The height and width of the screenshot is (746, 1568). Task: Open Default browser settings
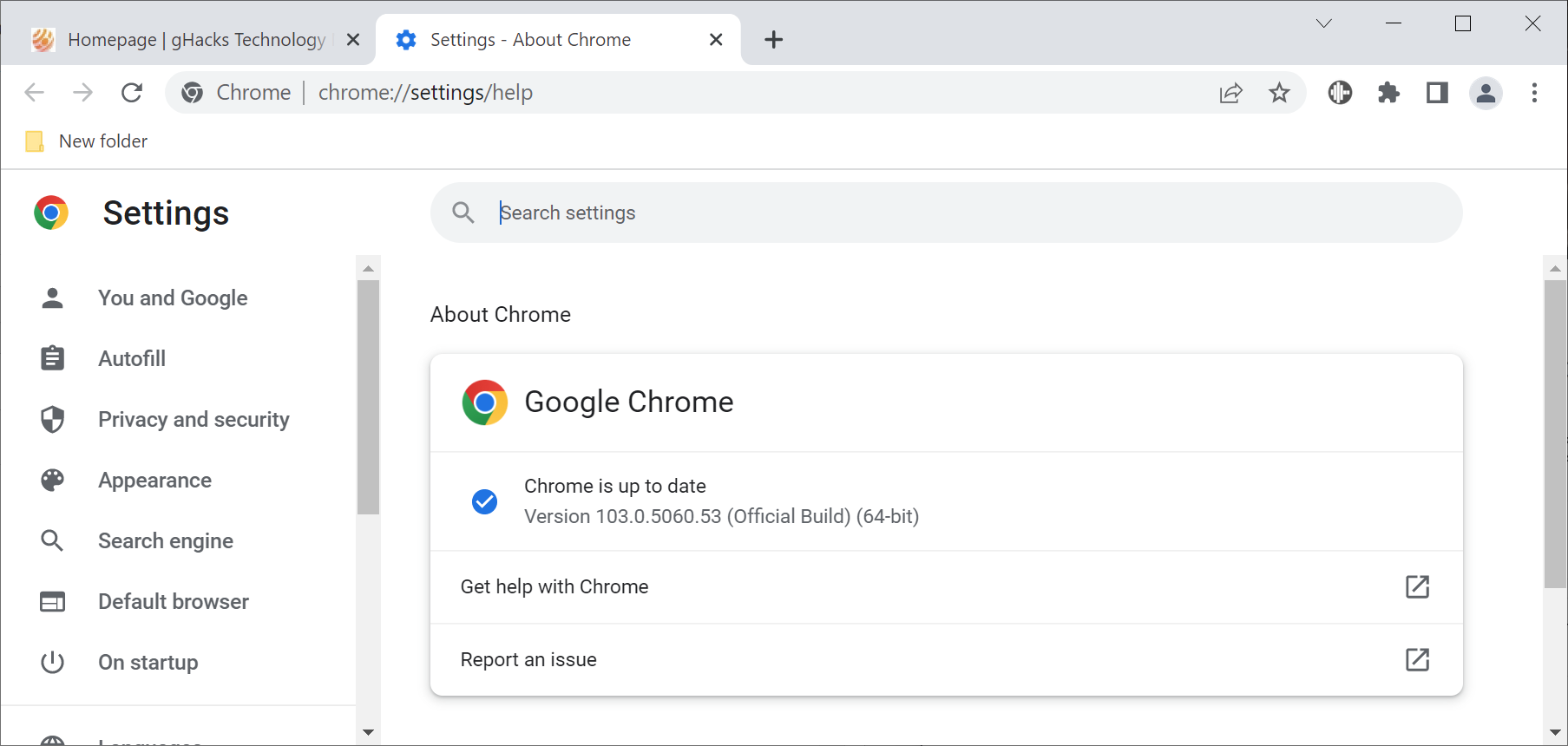174,602
